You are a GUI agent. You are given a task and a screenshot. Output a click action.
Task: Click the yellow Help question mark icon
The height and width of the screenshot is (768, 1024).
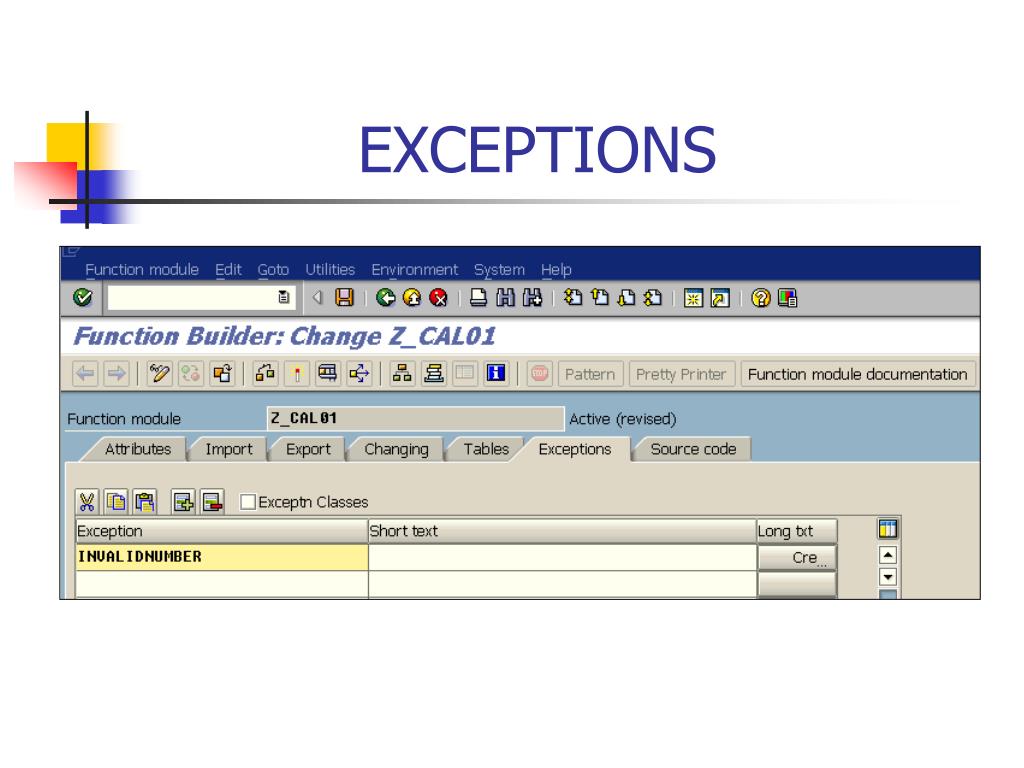click(x=761, y=298)
